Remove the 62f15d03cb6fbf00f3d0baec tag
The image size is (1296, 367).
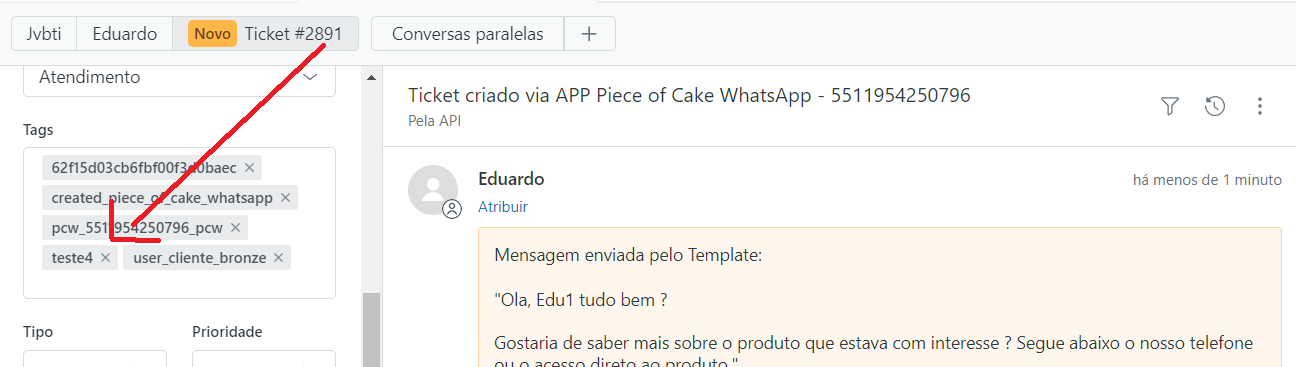(249, 167)
